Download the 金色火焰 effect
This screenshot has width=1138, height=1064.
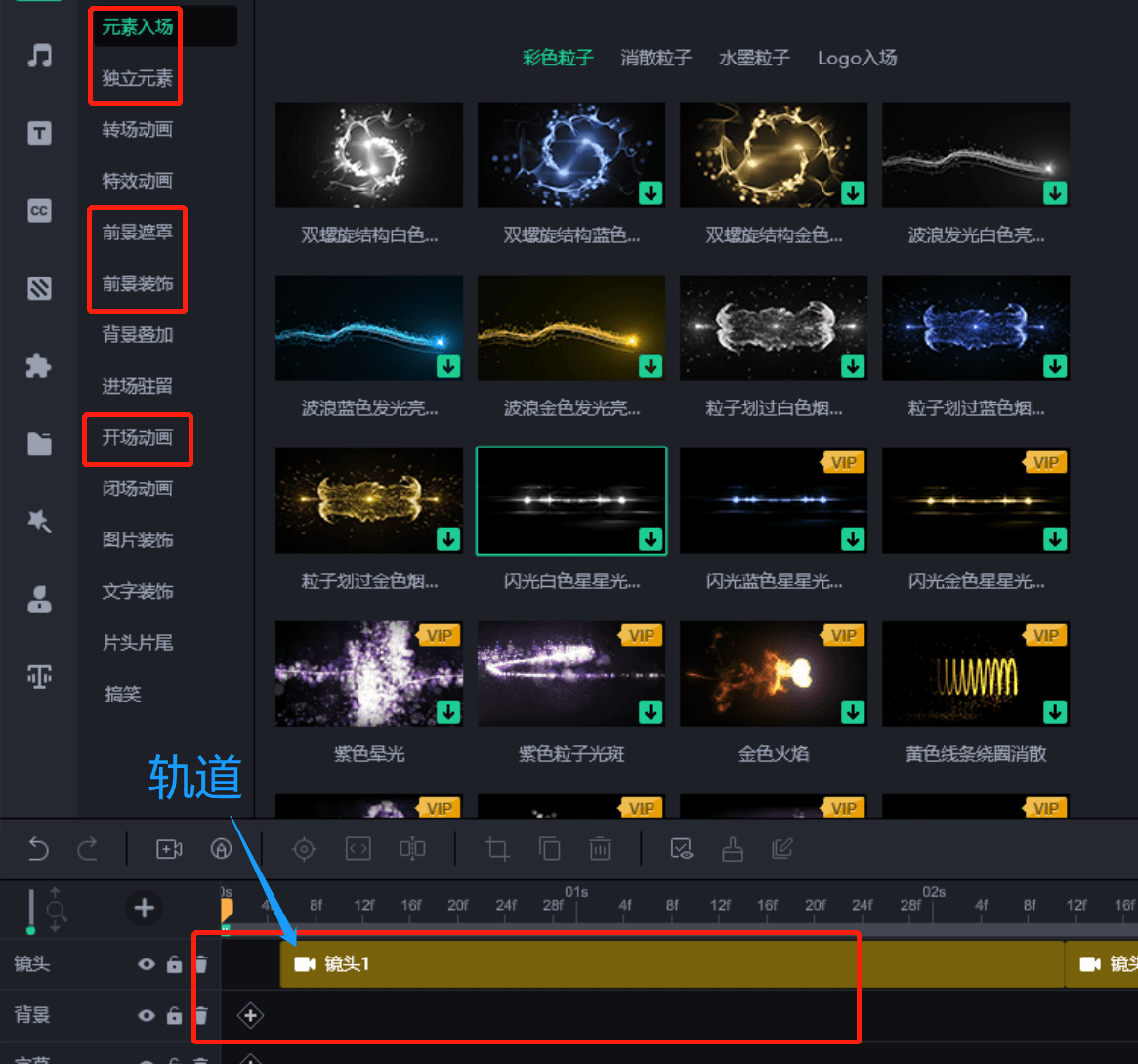pyautogui.click(x=853, y=712)
